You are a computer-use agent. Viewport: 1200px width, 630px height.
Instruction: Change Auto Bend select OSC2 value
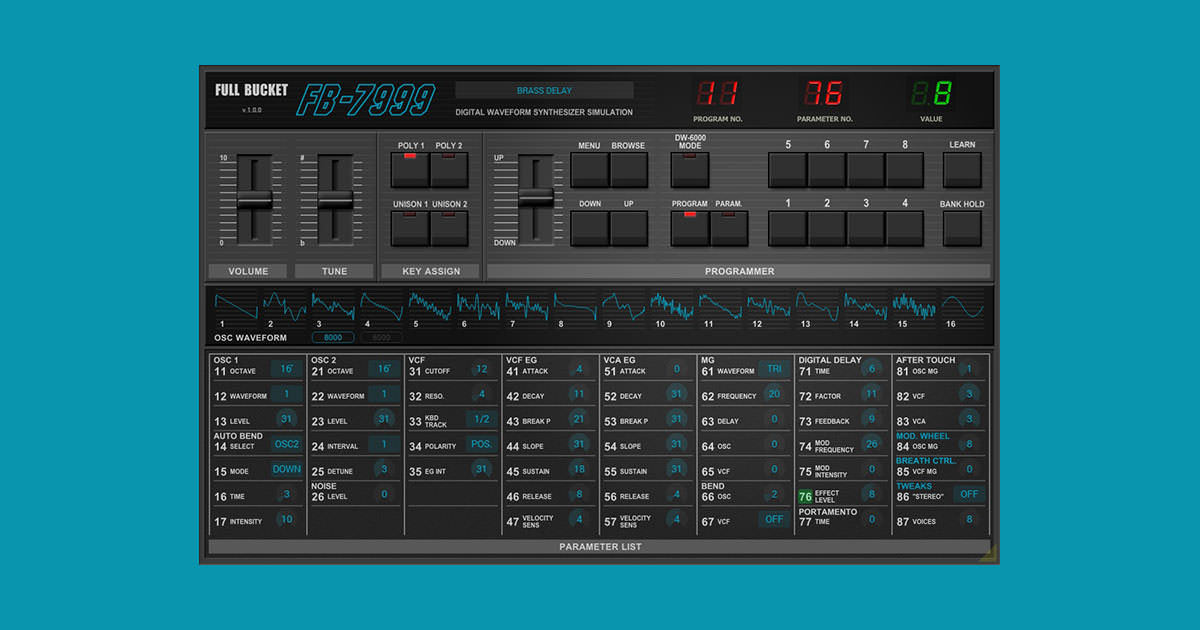(286, 444)
